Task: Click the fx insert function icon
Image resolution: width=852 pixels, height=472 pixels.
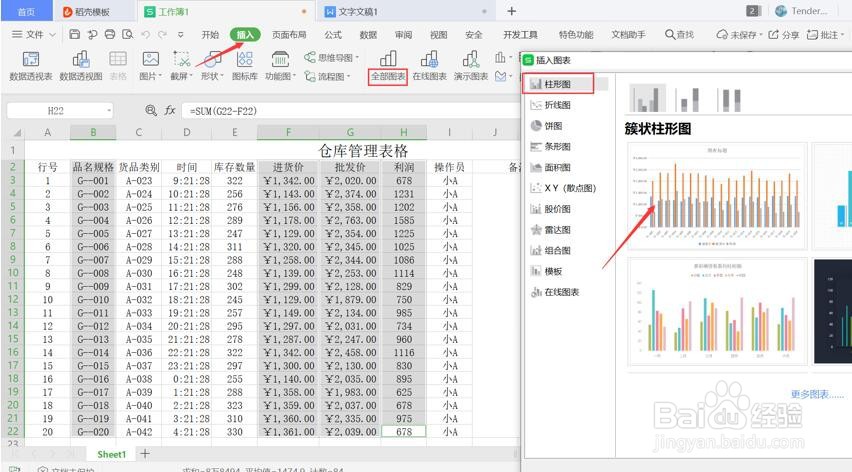Action: point(170,110)
